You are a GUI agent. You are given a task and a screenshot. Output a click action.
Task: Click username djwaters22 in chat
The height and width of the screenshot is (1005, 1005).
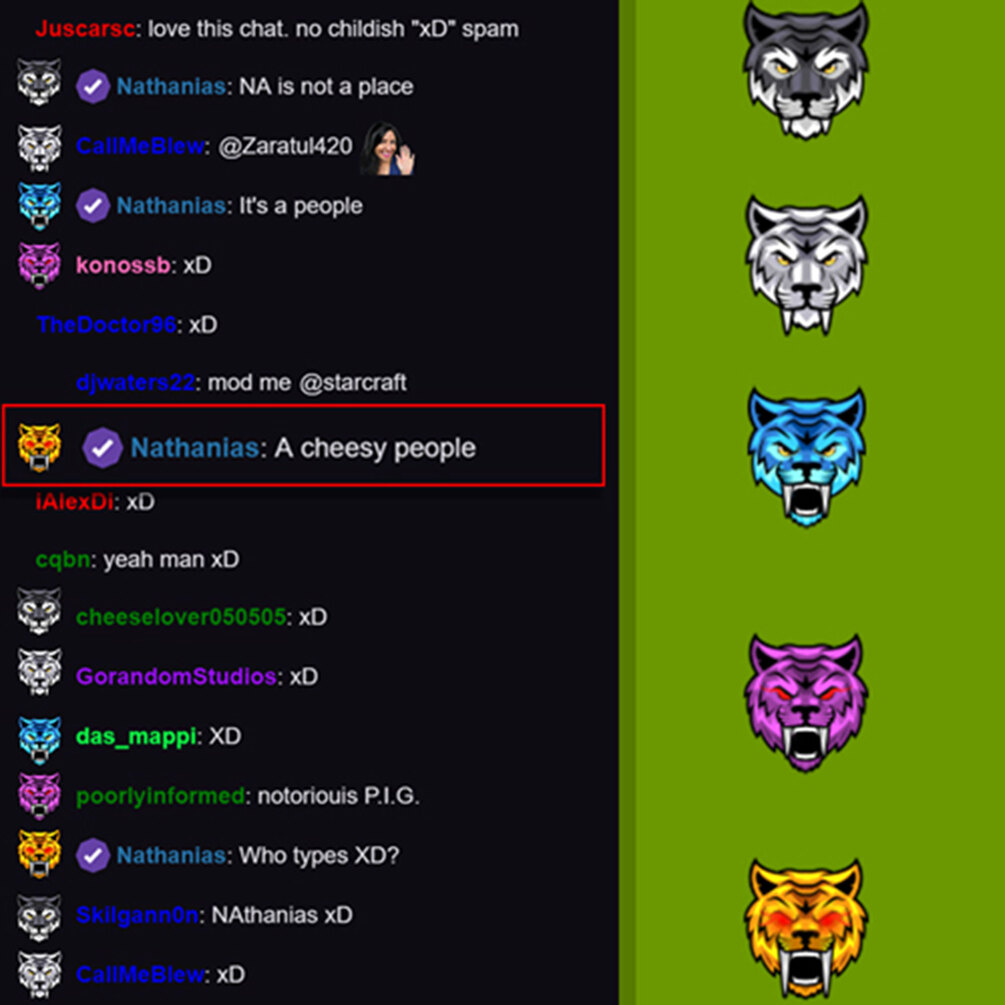tap(135, 383)
